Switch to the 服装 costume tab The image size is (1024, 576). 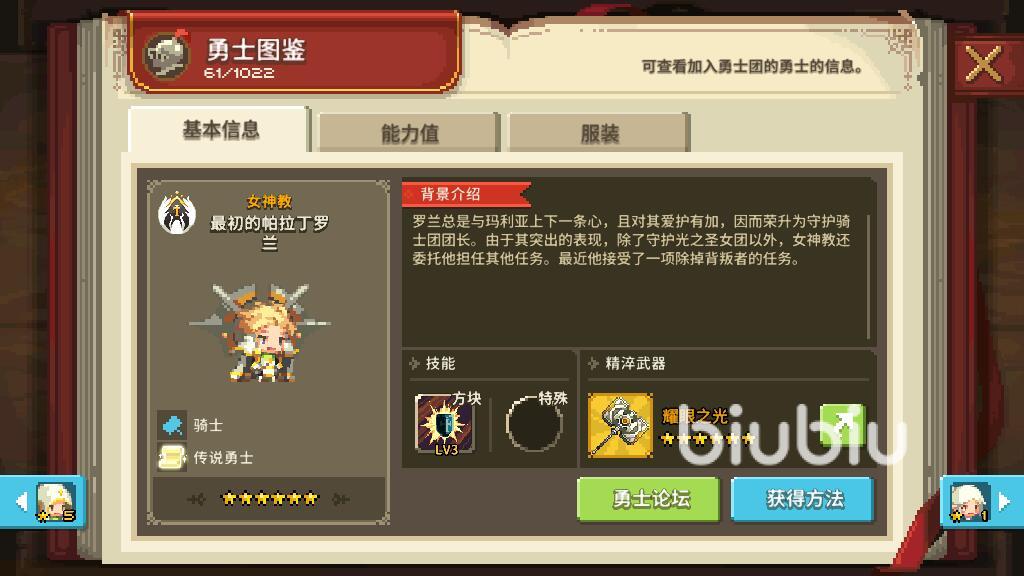tap(599, 133)
